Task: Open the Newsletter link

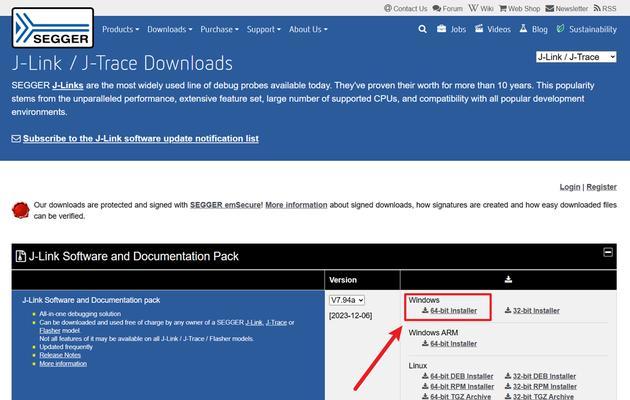Action: click(567, 8)
